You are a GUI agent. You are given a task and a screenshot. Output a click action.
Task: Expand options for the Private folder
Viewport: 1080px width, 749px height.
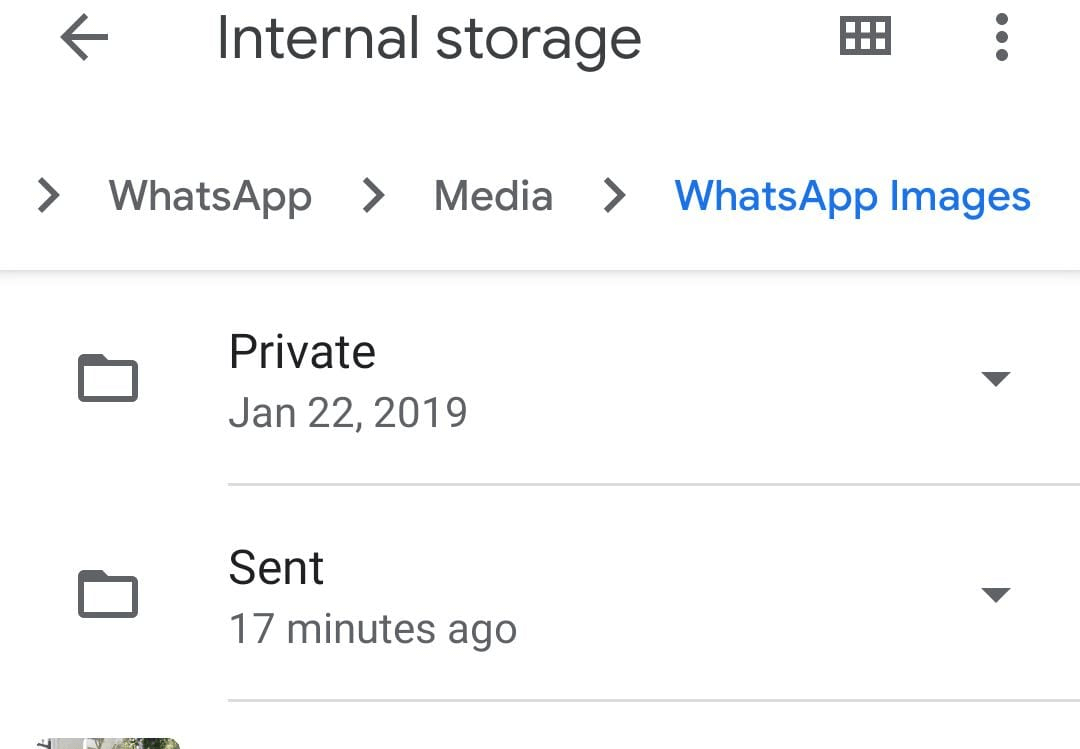(x=996, y=379)
